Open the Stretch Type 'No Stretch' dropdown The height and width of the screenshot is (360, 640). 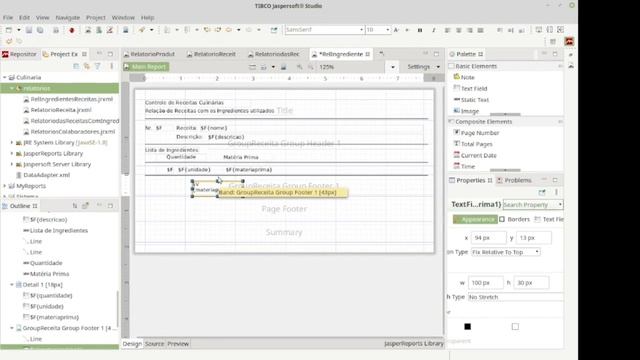[x=516, y=297]
